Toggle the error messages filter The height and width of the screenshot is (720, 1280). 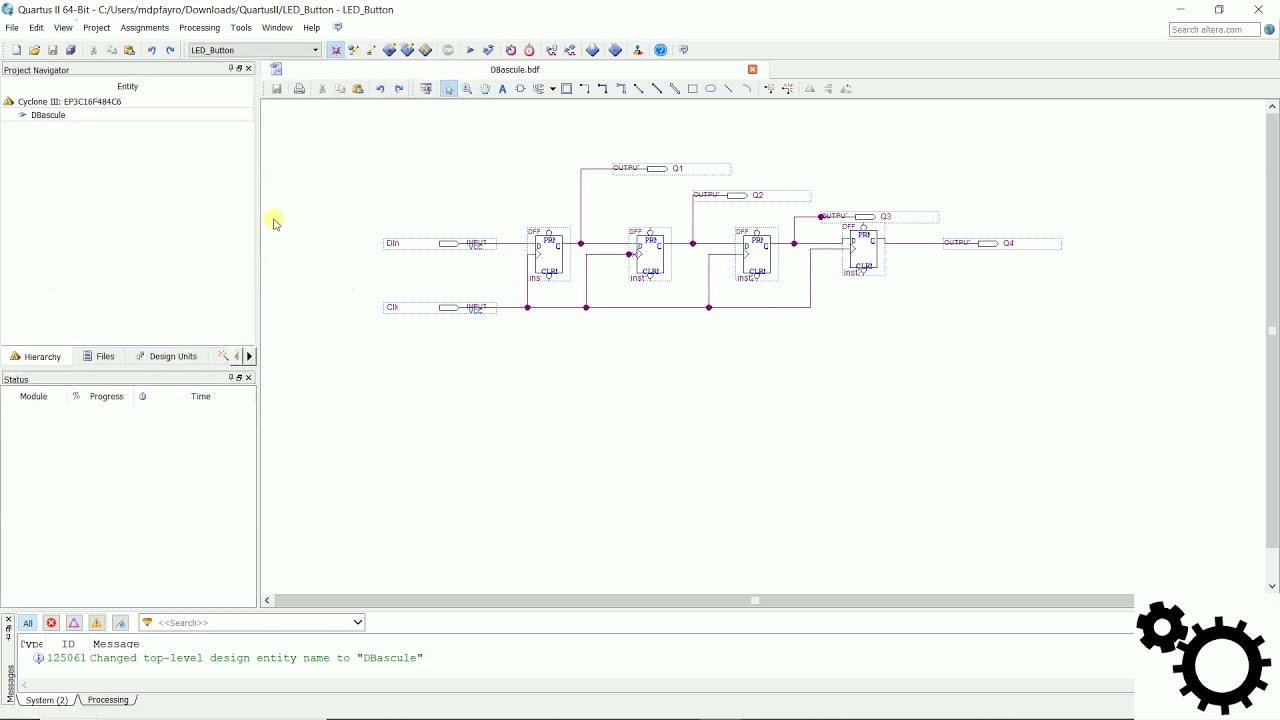click(x=51, y=623)
